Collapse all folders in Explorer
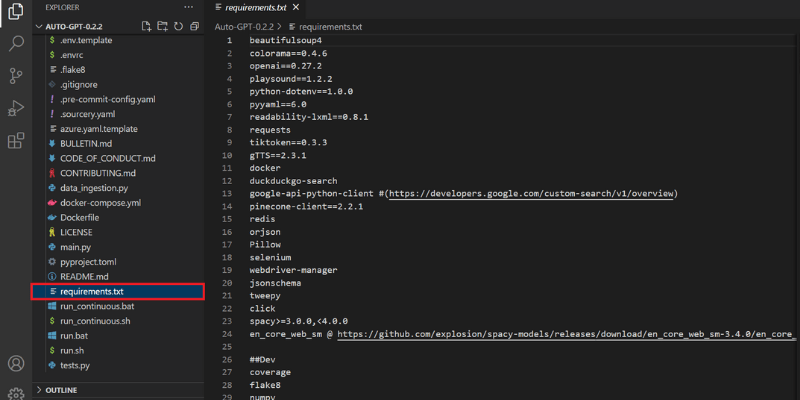800x400 pixels. pos(194,27)
